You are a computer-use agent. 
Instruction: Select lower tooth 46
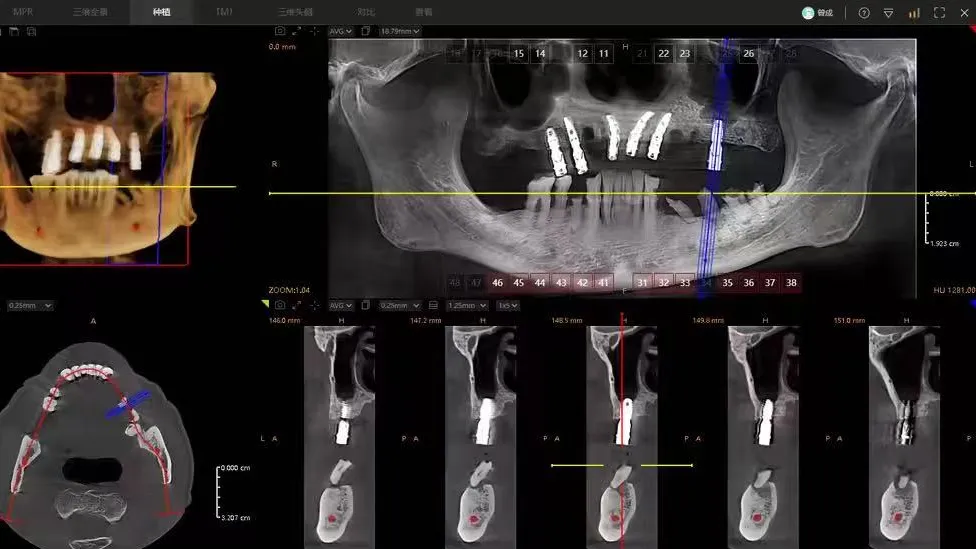(497, 283)
